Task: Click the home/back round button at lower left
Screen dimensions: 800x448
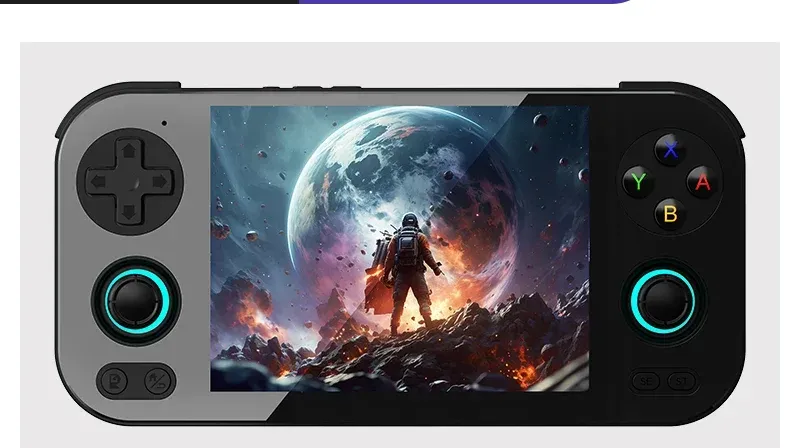Action: [x=157, y=381]
